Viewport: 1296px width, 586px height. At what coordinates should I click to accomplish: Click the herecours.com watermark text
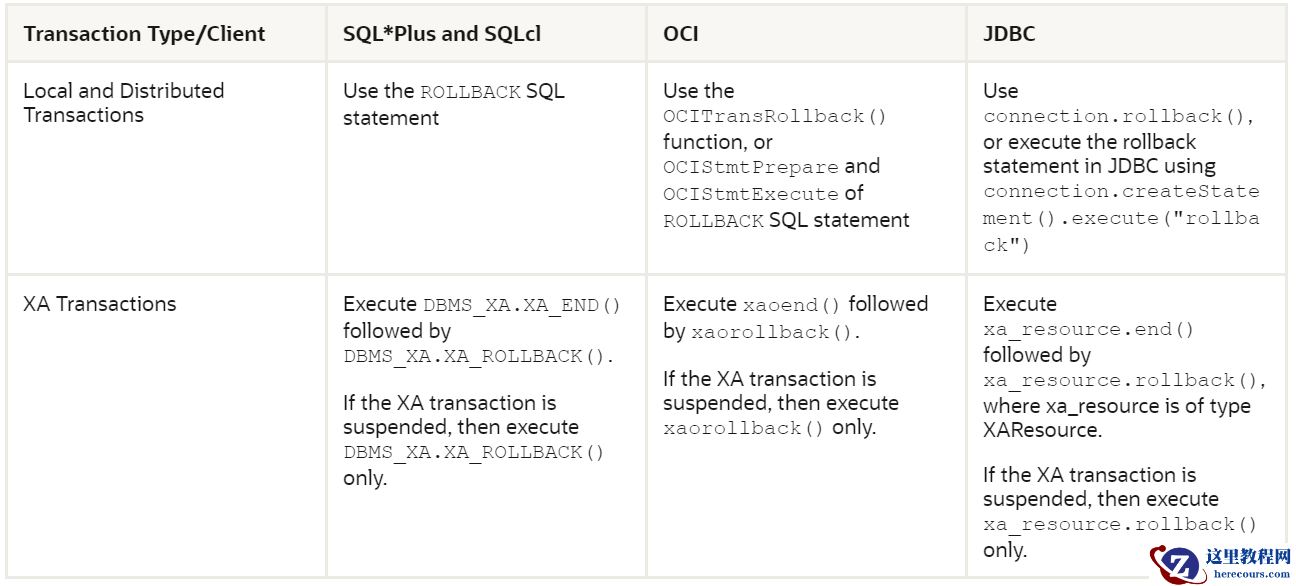(1251, 574)
